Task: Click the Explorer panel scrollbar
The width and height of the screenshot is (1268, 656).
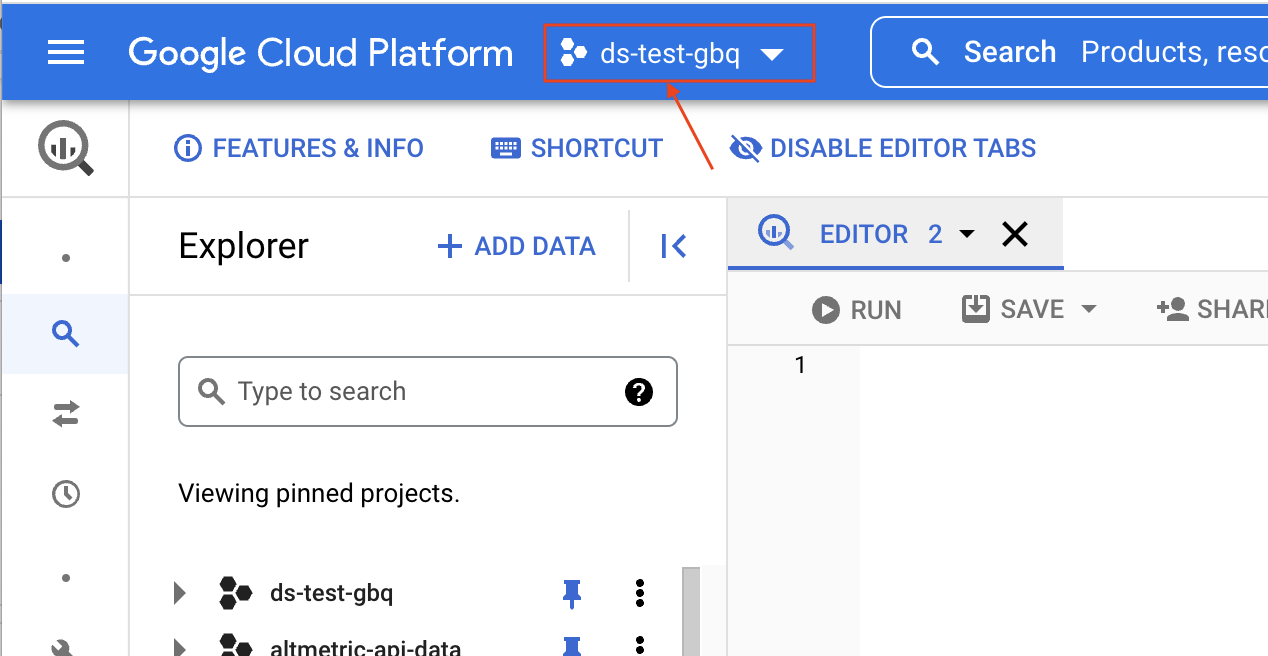Action: point(692,611)
